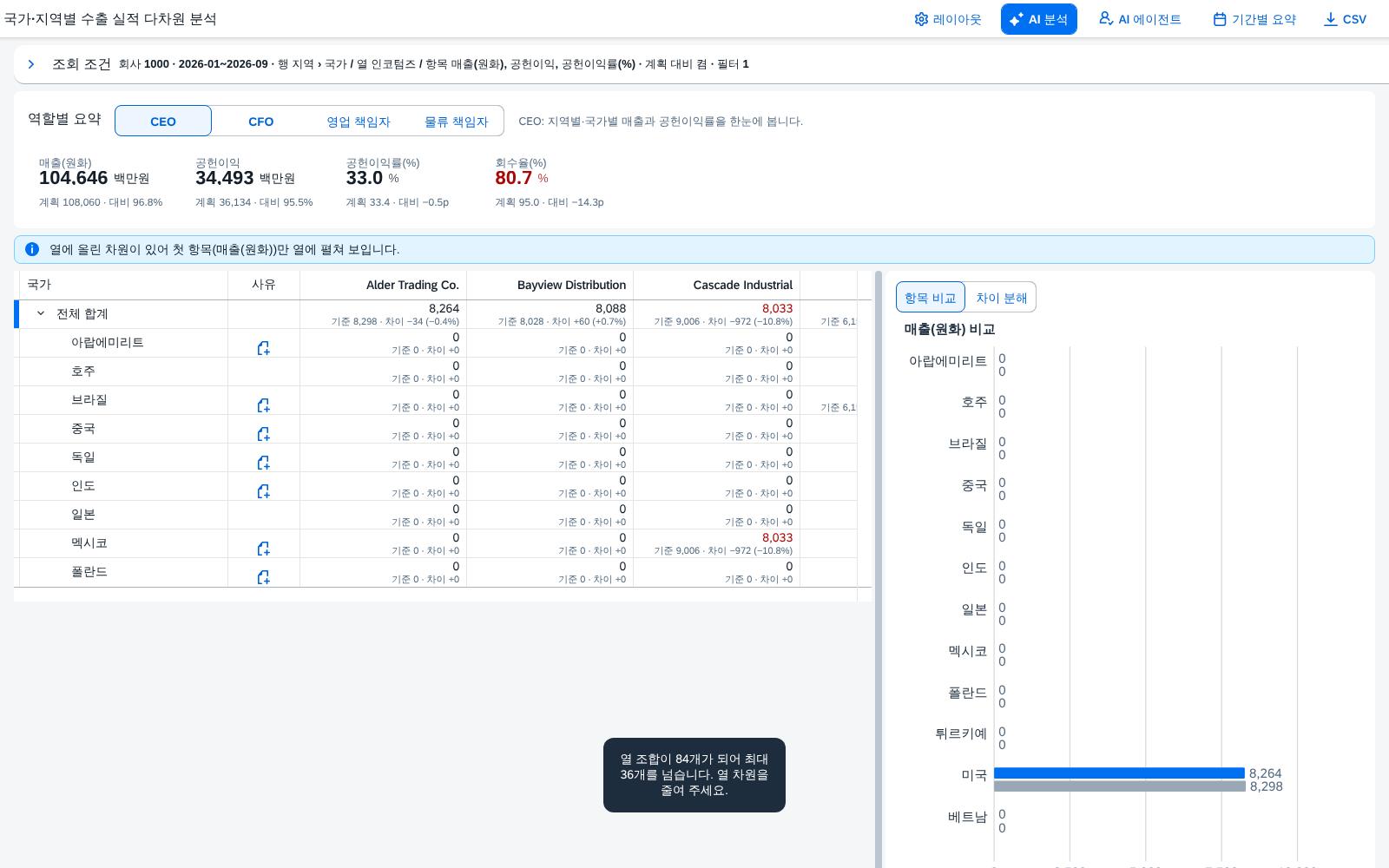Click the 8,088 total under Bayview Distribution
The width and height of the screenshot is (1389, 868).
(x=610, y=308)
